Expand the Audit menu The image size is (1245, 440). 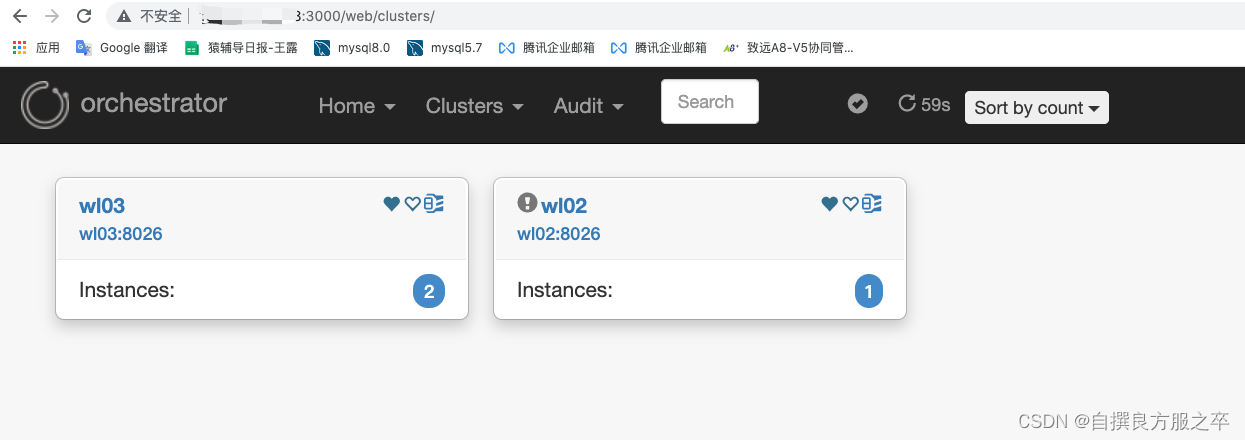pos(589,106)
